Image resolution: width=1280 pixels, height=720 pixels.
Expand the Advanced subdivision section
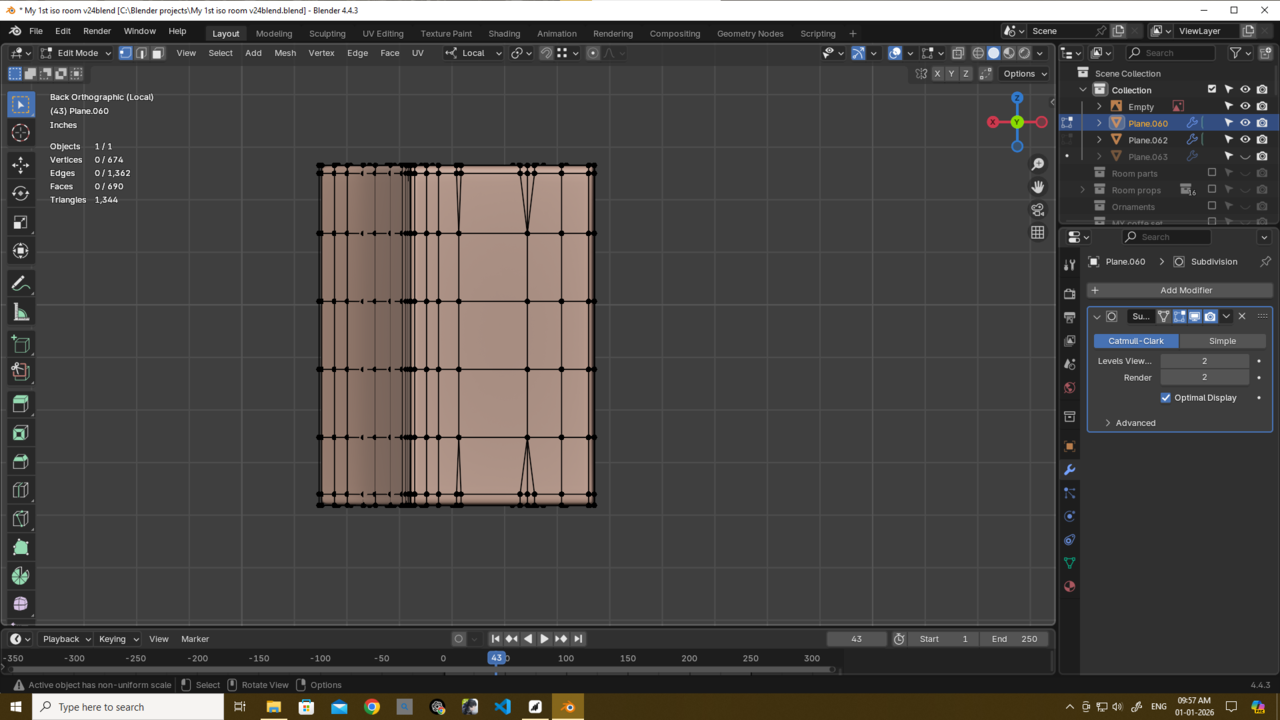(x=1135, y=423)
